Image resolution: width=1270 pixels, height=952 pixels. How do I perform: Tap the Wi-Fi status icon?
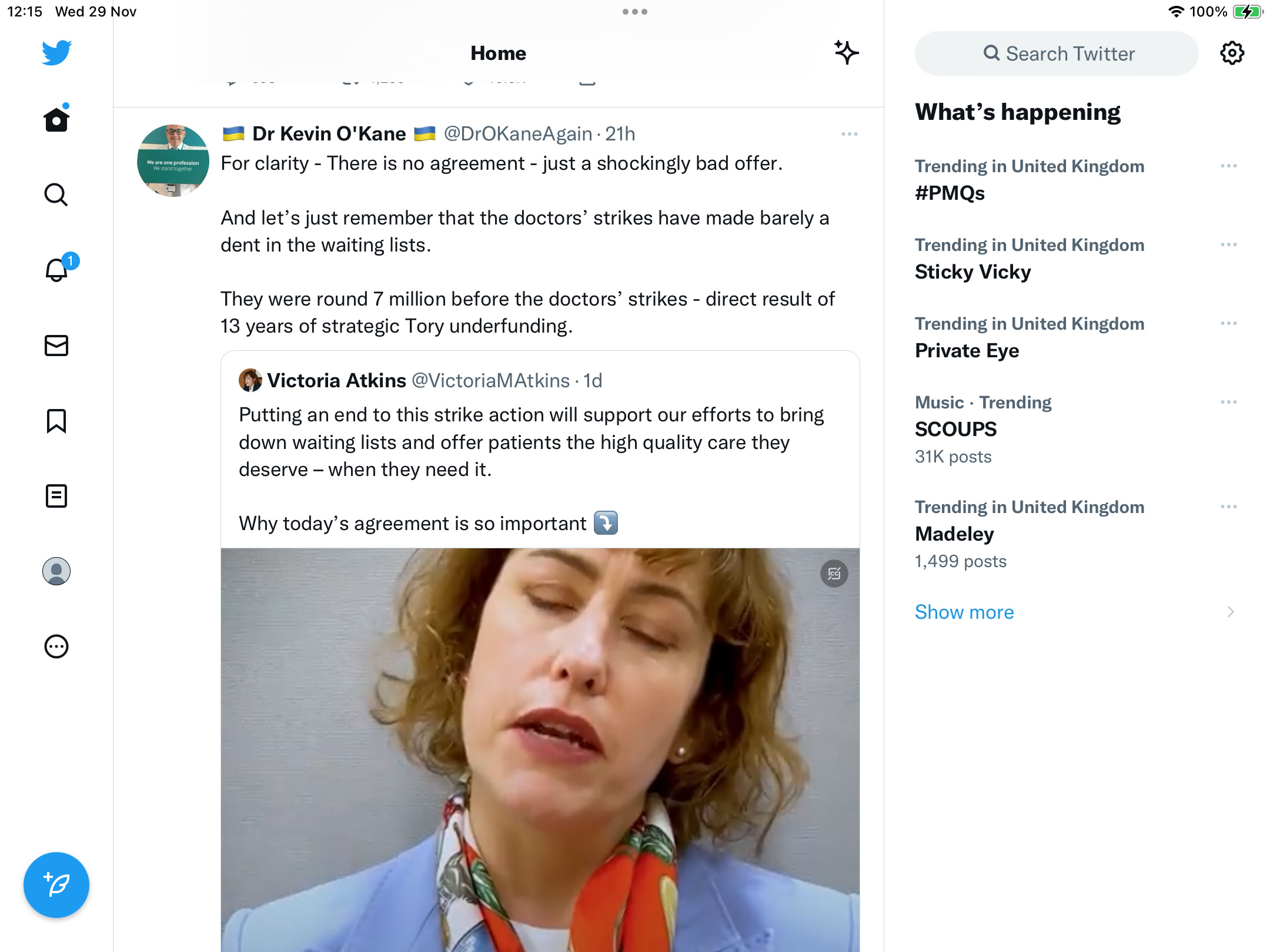coord(1176,11)
